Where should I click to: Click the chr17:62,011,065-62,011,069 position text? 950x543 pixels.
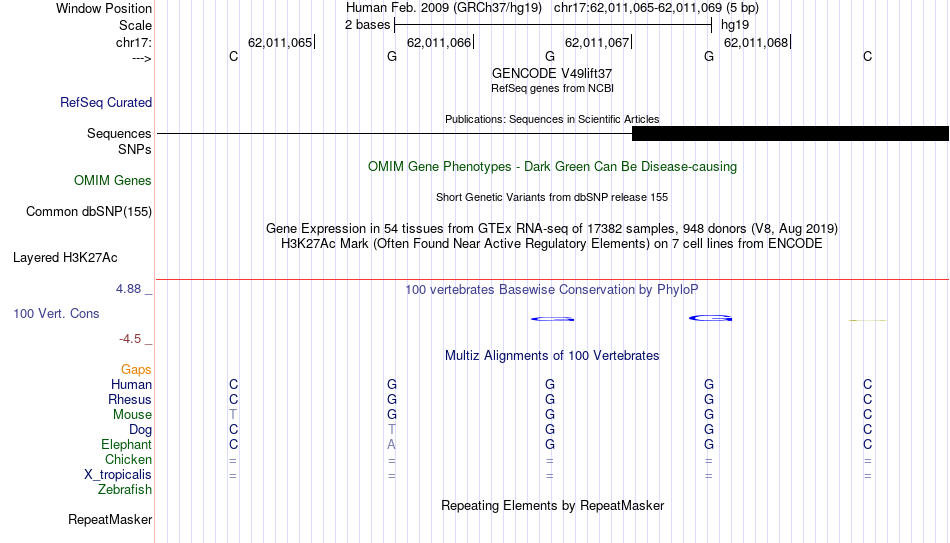point(656,8)
